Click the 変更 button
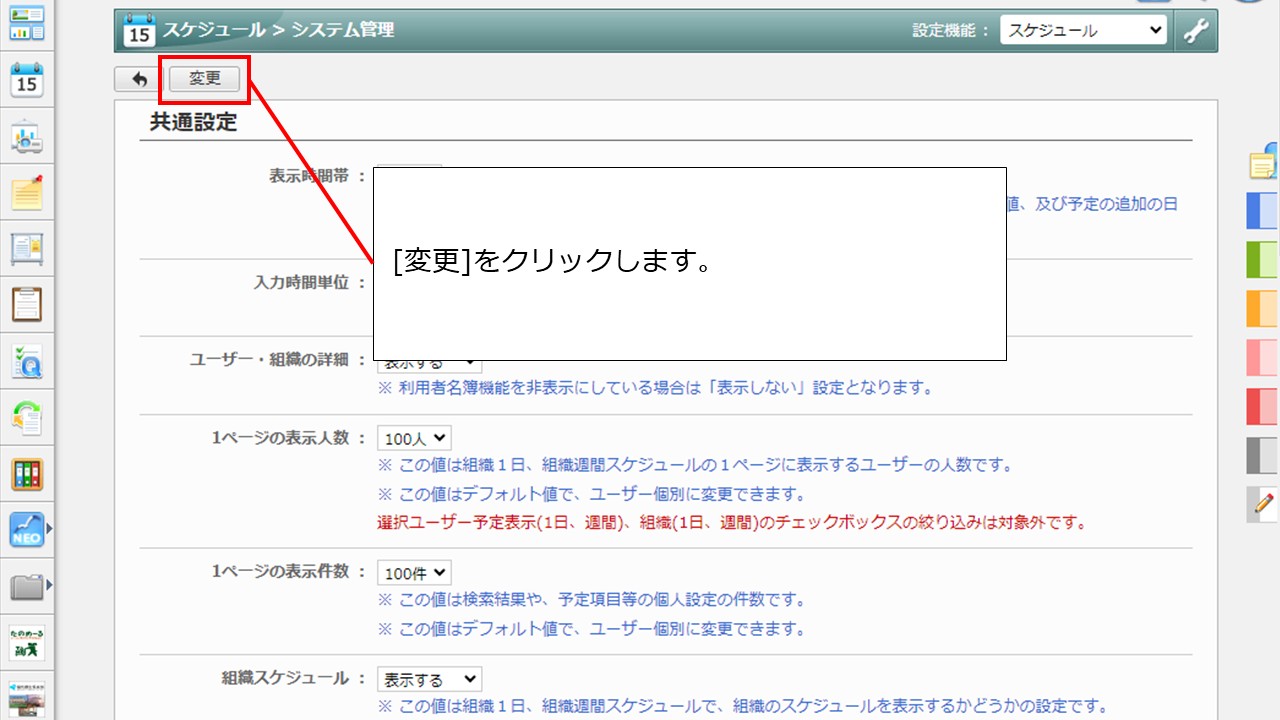The height and width of the screenshot is (720, 1280). click(205, 79)
